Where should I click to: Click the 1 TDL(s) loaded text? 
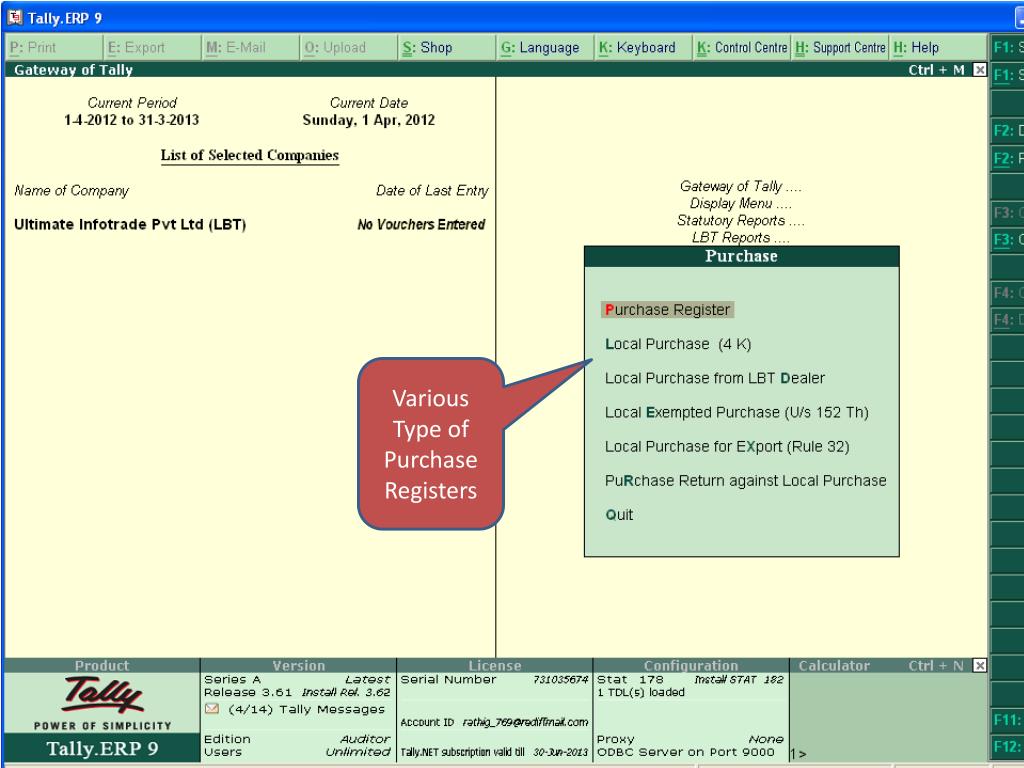641,692
